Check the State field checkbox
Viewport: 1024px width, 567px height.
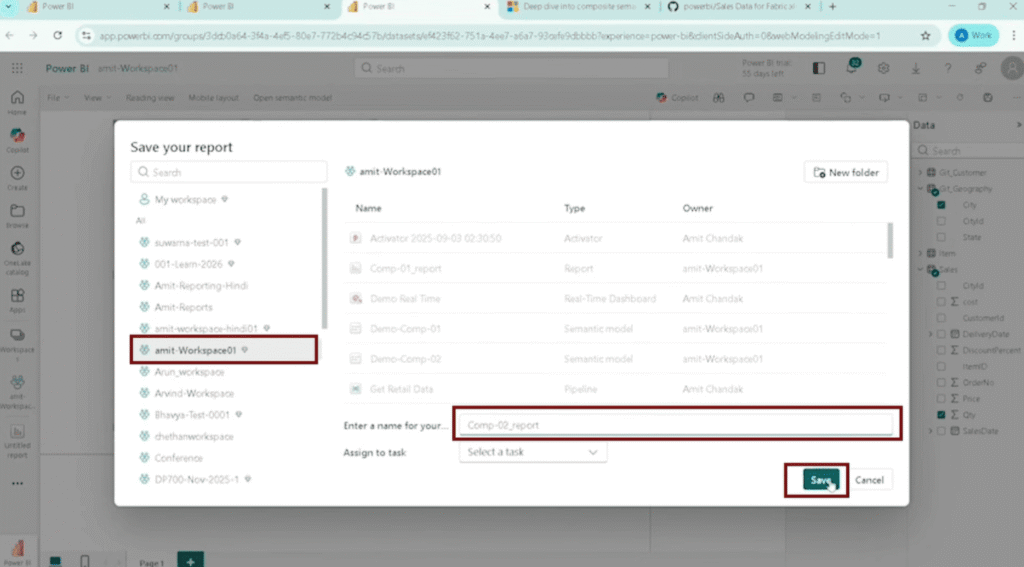[x=941, y=237]
